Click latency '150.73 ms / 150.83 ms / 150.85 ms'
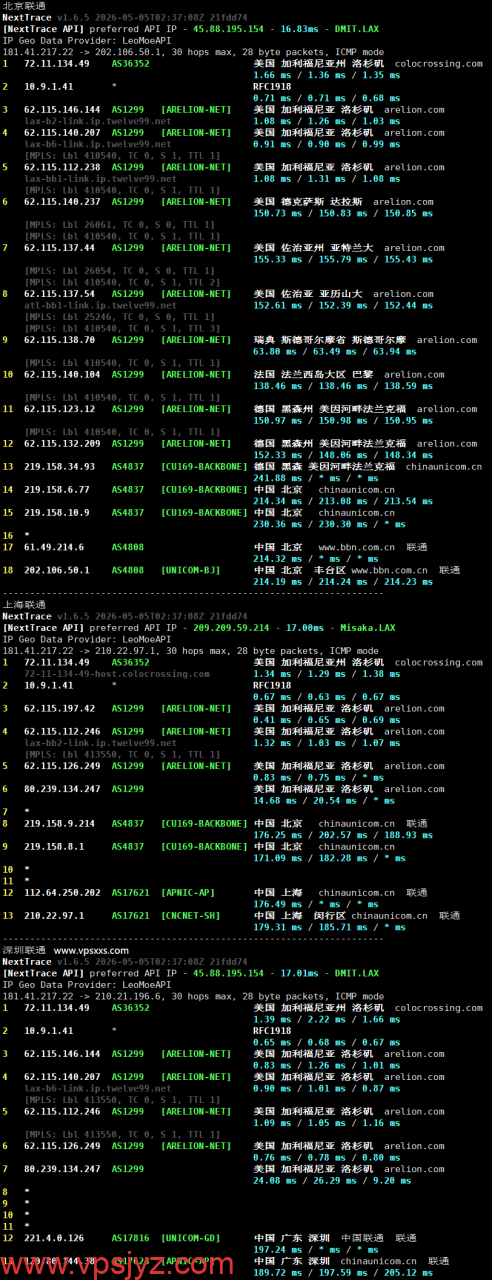Image resolution: width=492 pixels, height=1280 pixels. [343, 213]
